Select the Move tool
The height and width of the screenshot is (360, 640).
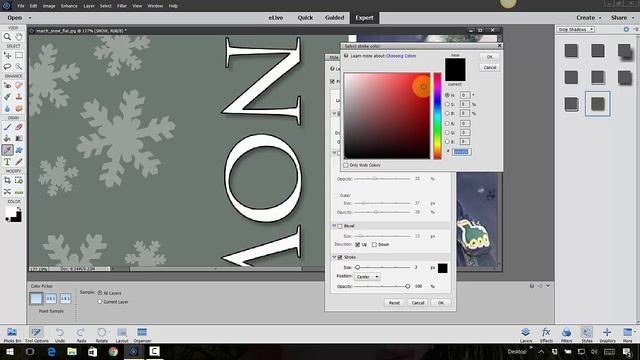pyautogui.click(x=7, y=55)
